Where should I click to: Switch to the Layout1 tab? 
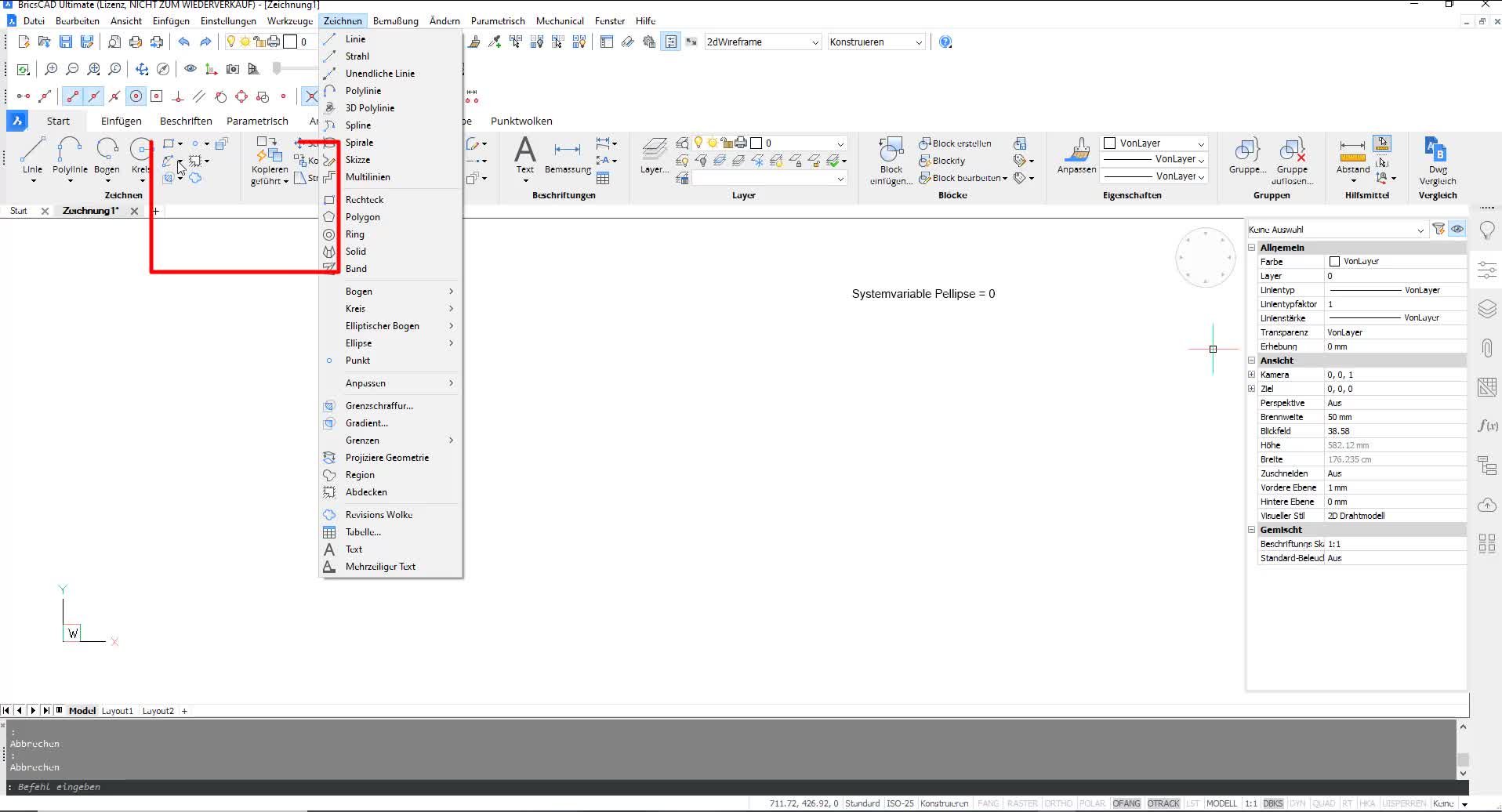click(x=118, y=711)
